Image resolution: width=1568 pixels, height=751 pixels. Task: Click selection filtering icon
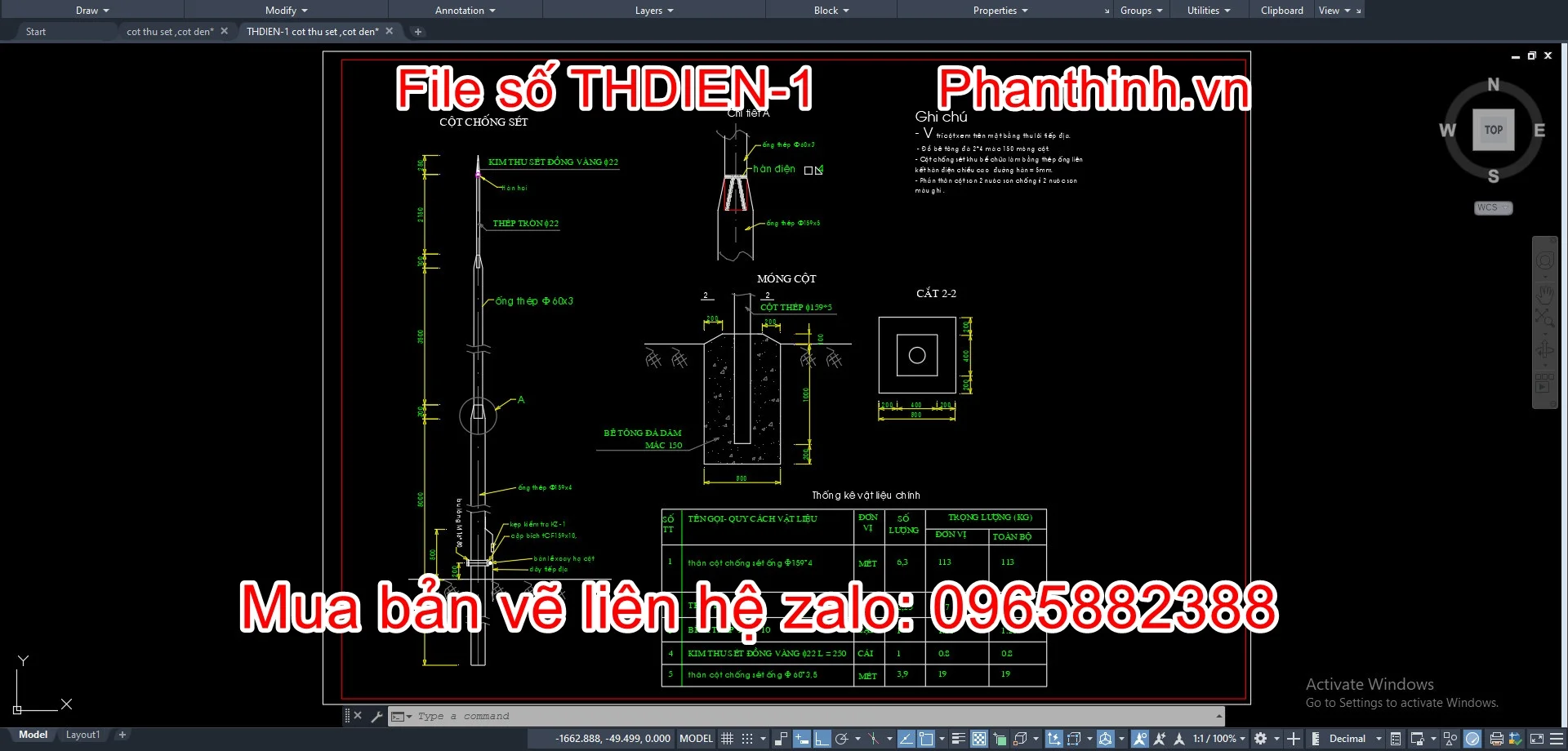pyautogui.click(x=1073, y=739)
